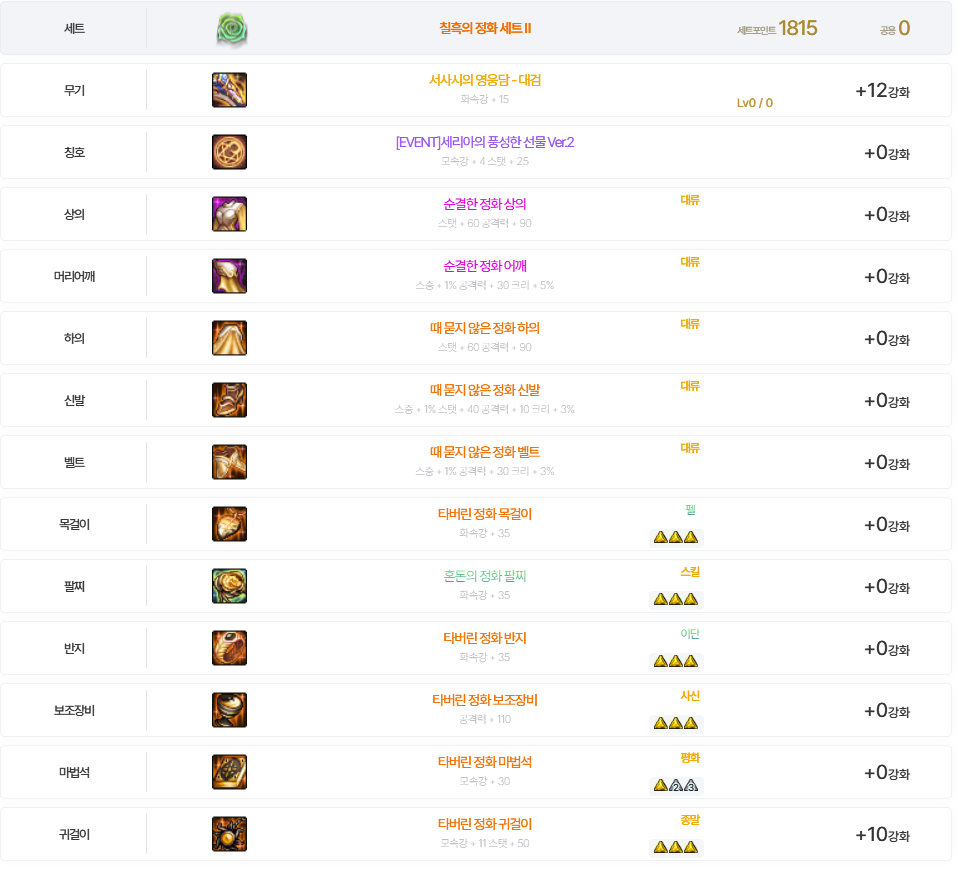Click the green rose set icon
Image resolution: width=964 pixels, height=872 pixels.
[x=232, y=29]
